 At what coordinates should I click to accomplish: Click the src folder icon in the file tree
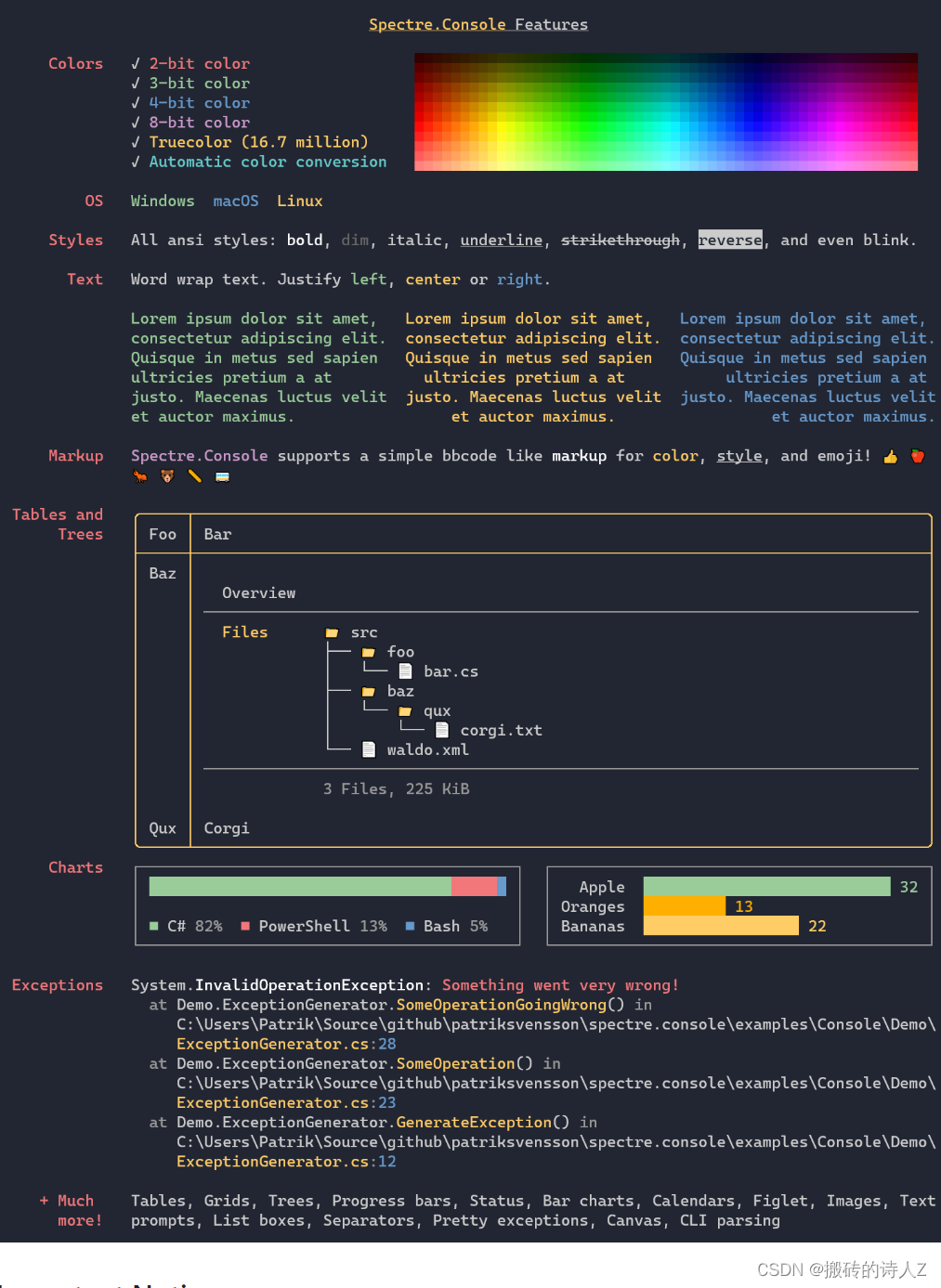331,632
